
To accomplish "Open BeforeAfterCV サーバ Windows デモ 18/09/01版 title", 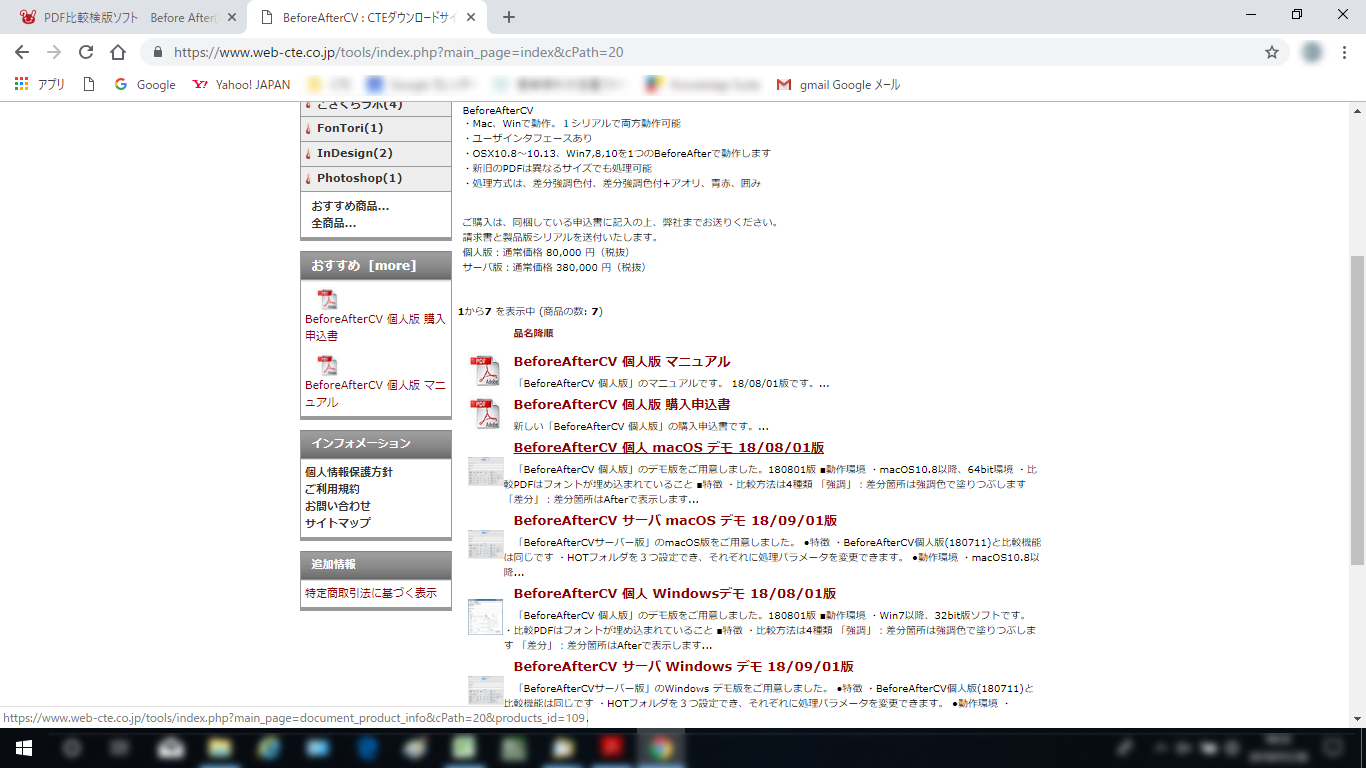I will click(x=684, y=667).
